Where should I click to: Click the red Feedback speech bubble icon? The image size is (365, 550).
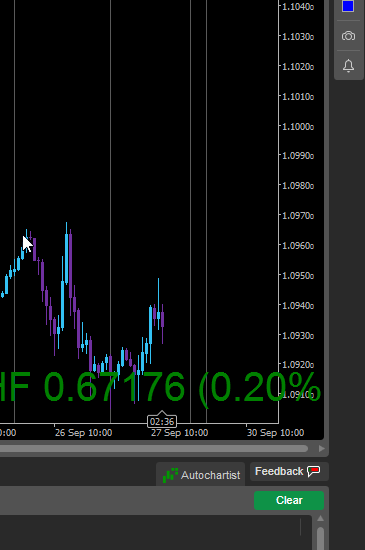tap(313, 471)
